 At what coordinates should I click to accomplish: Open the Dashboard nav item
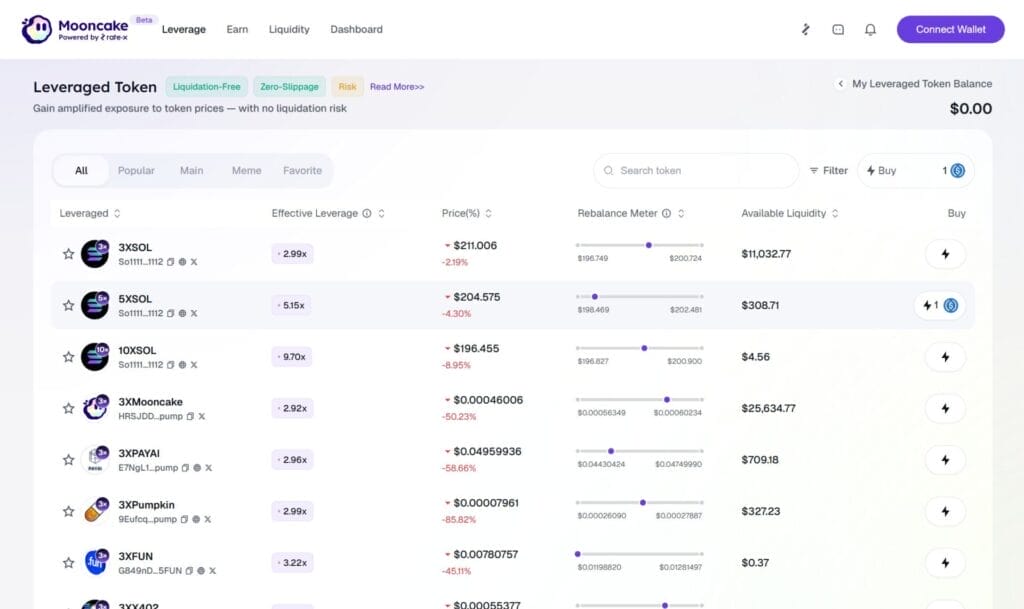click(357, 29)
